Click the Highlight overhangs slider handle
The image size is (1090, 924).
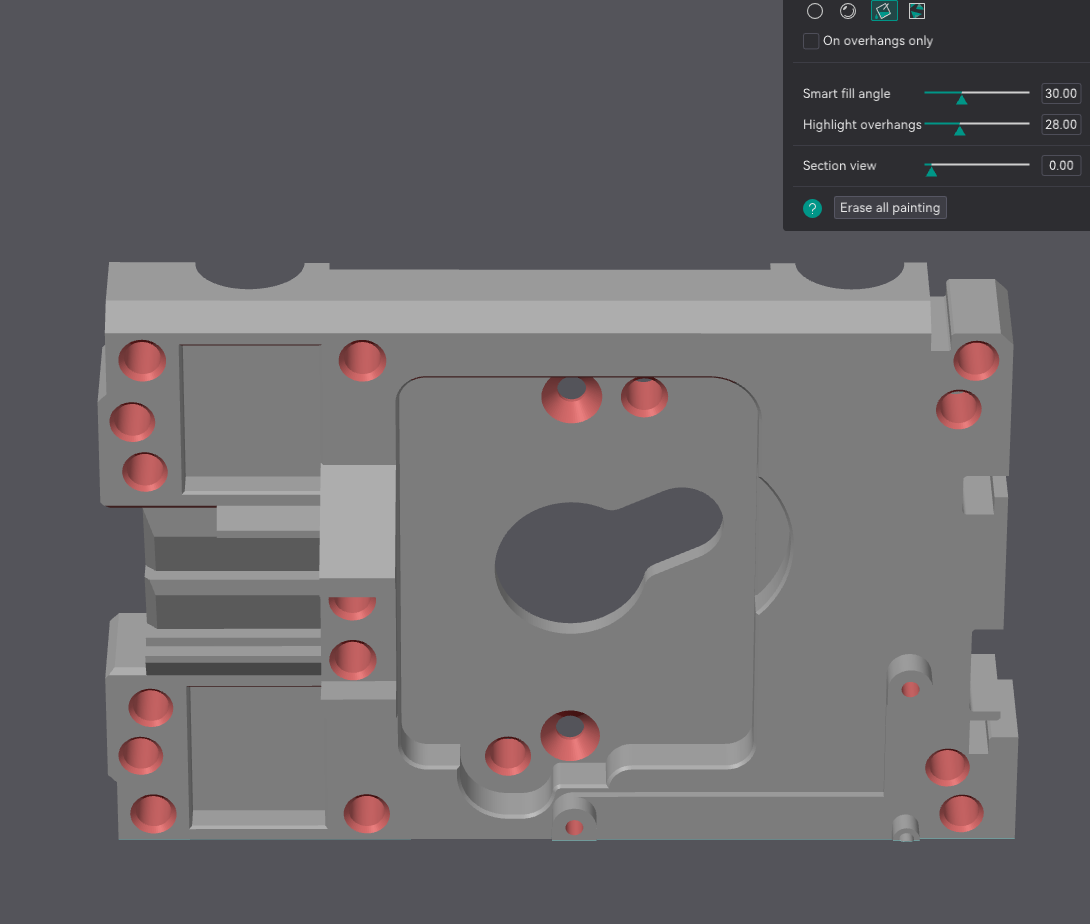pos(958,129)
